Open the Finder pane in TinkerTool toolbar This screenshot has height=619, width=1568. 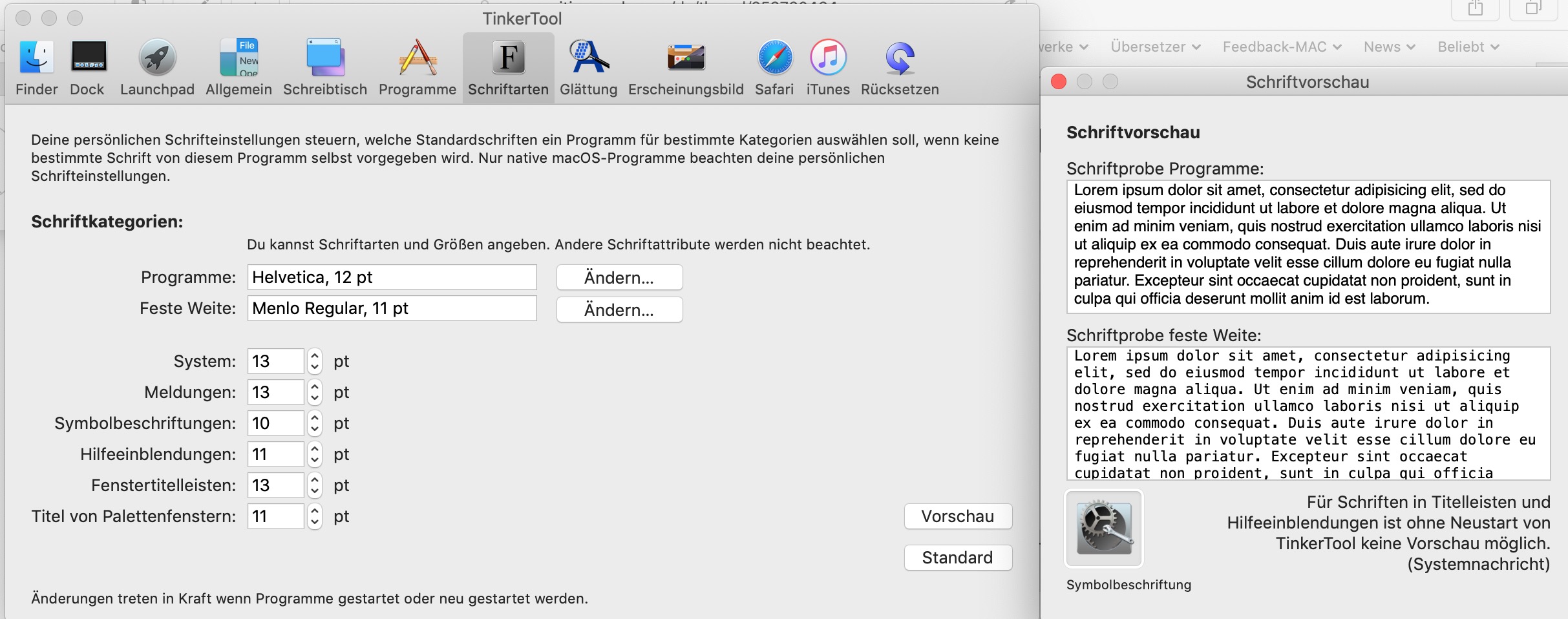[36, 68]
